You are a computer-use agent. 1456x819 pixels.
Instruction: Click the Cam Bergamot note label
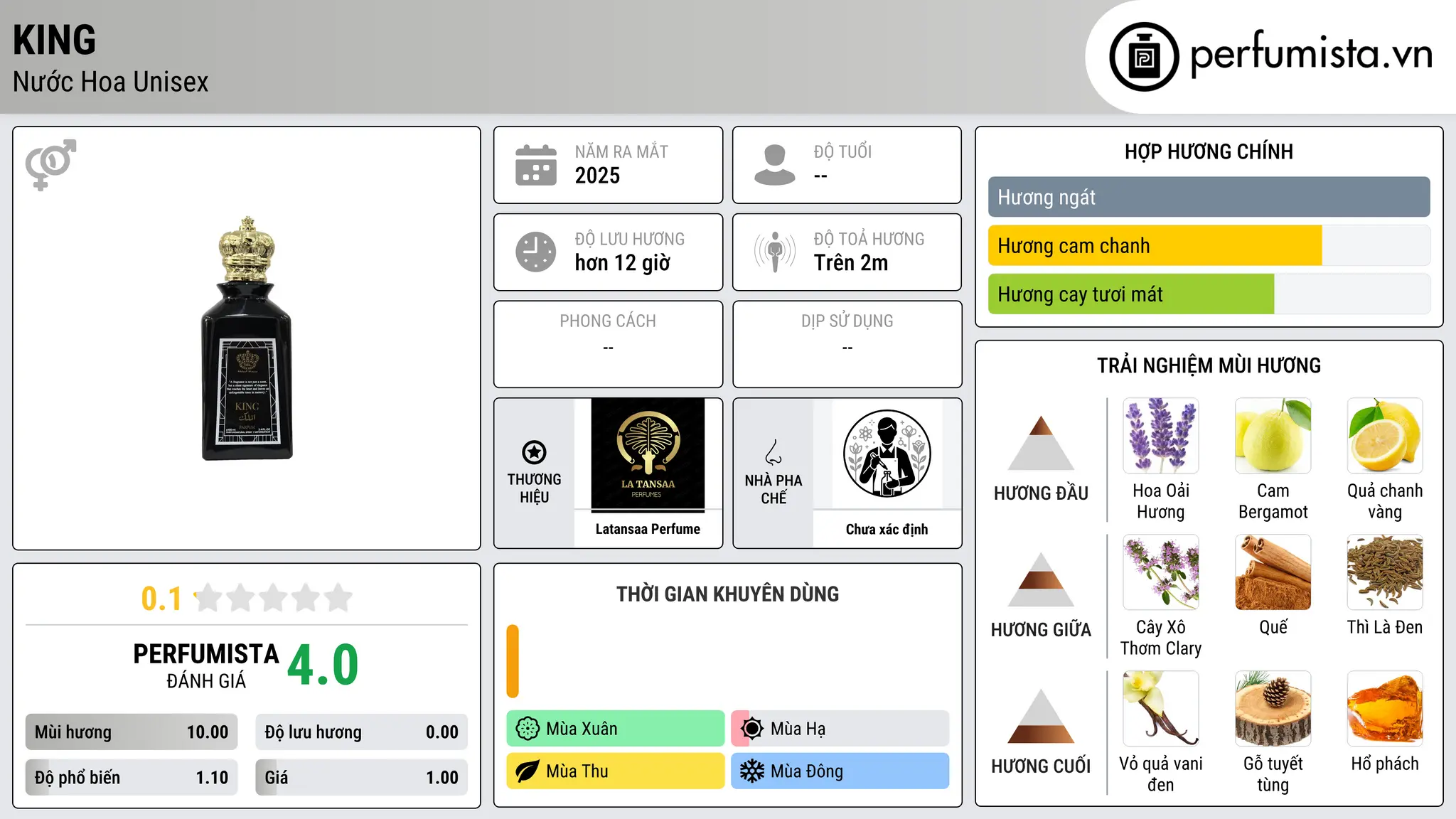(1273, 501)
